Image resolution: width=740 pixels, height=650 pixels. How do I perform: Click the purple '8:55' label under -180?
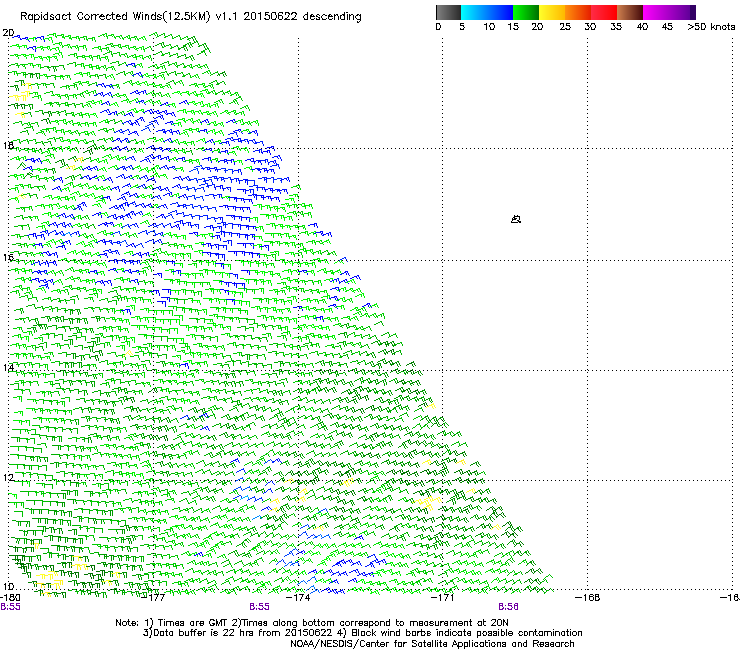pyautogui.click(x=10, y=607)
